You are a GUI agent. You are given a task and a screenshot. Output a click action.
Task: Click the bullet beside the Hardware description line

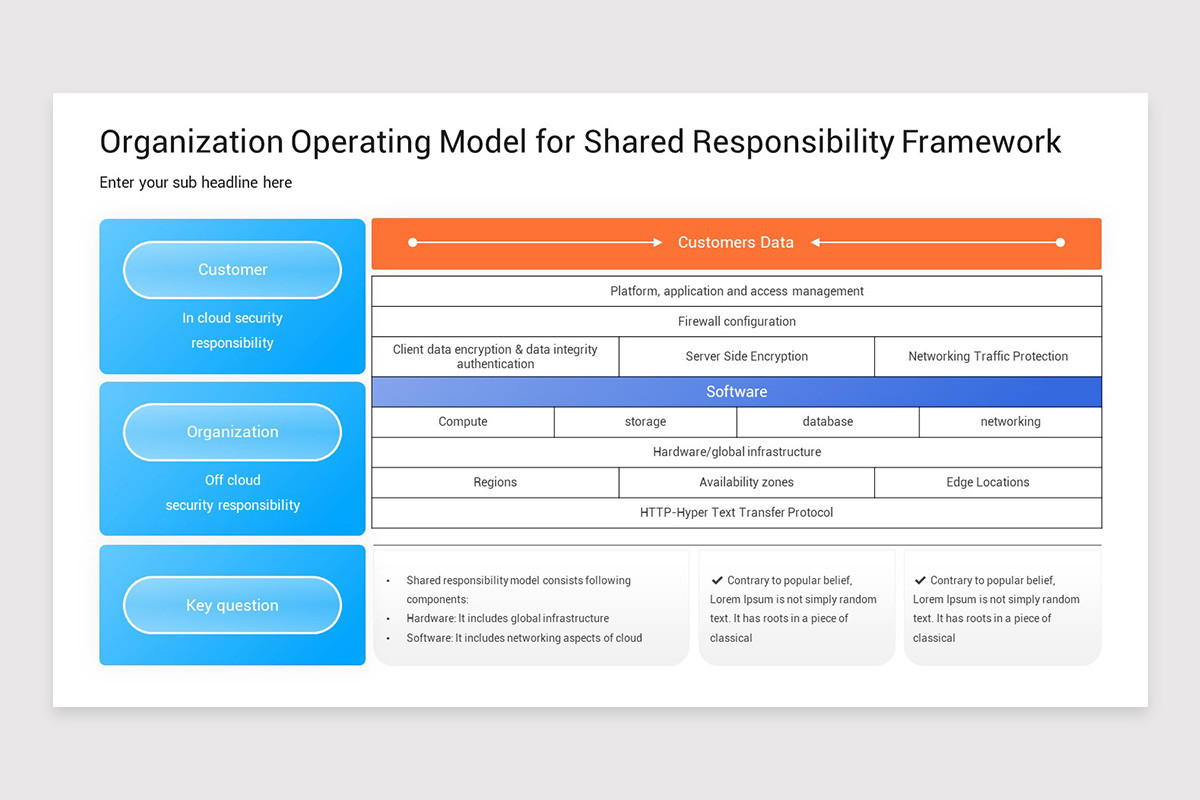390,618
